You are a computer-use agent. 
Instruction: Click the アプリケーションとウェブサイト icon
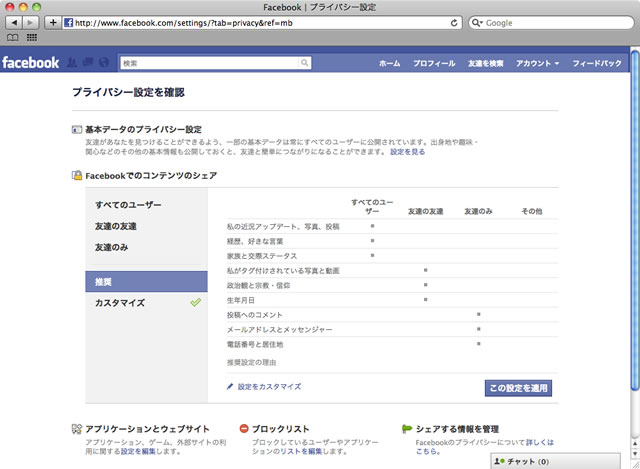coord(77,429)
